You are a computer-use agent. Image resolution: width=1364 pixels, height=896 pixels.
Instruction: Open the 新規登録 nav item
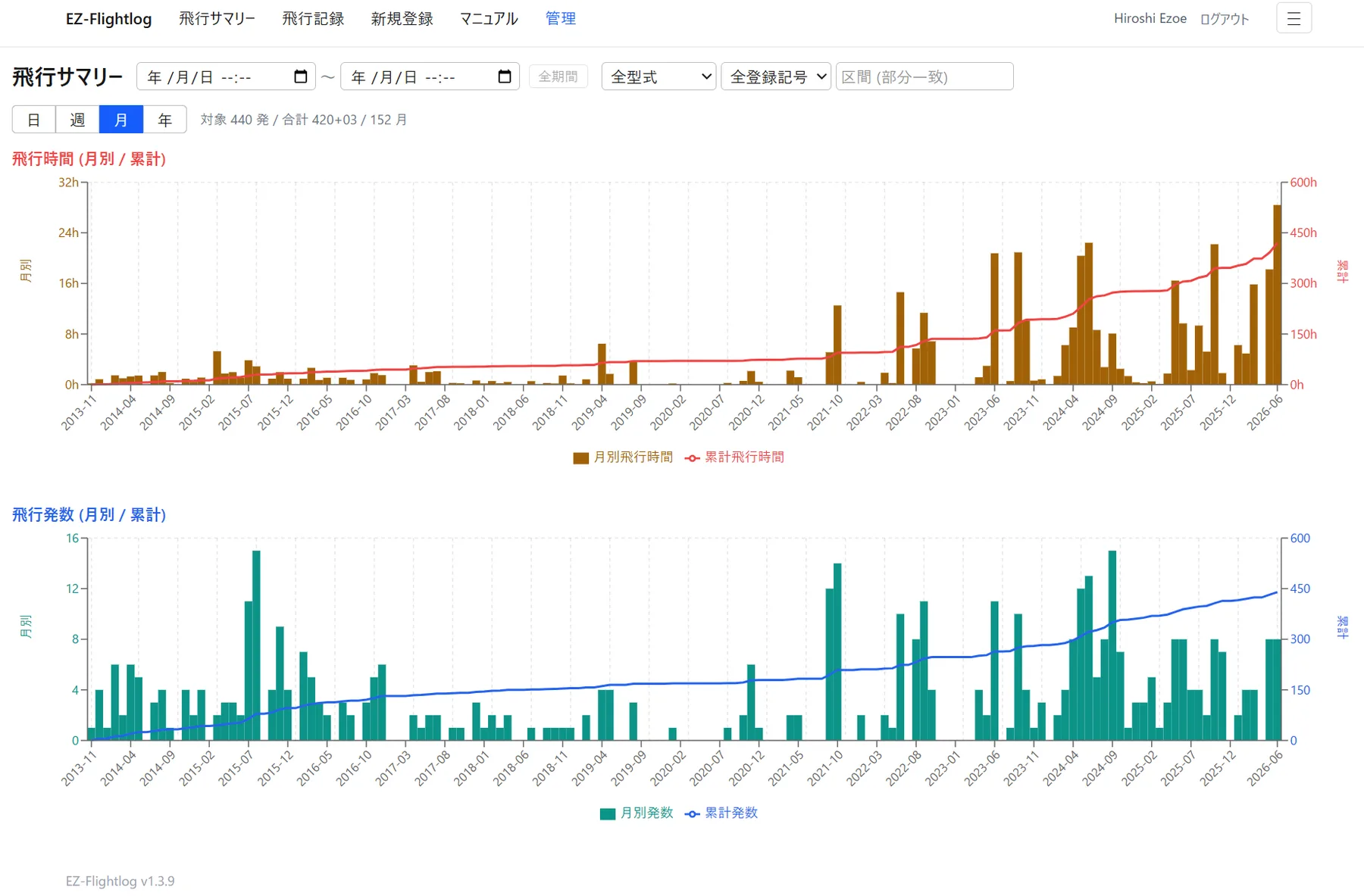402,19
